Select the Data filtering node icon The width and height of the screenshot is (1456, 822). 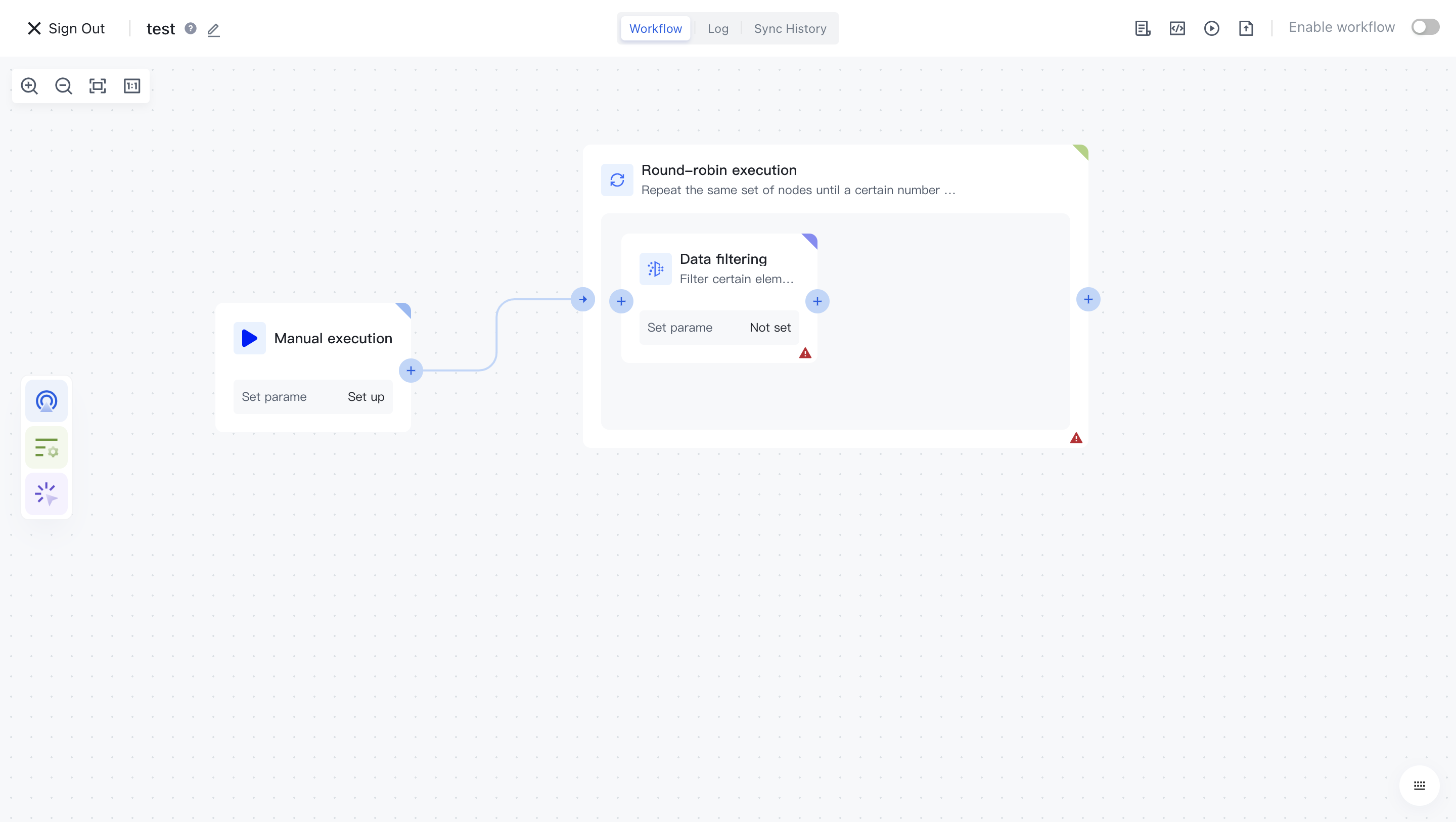(x=655, y=268)
